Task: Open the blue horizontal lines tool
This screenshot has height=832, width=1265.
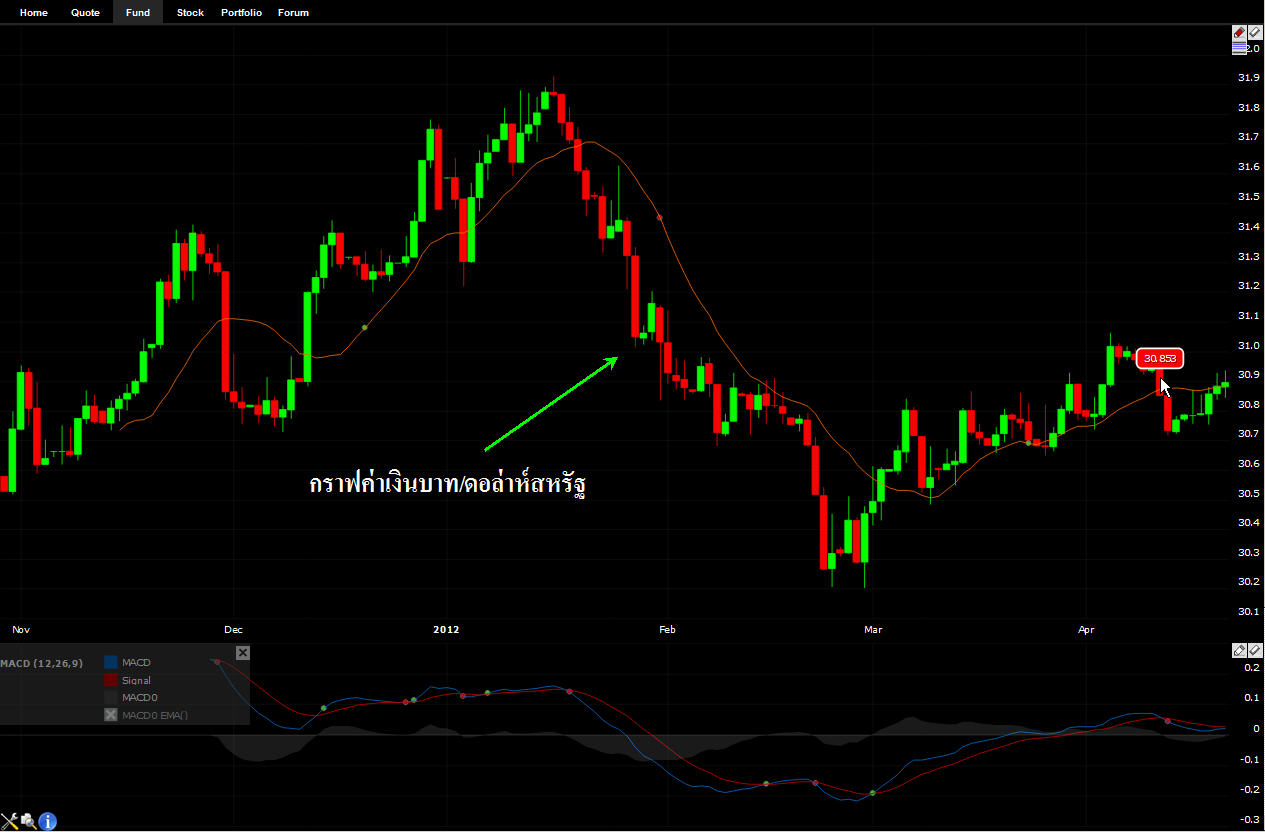Action: coord(1240,48)
